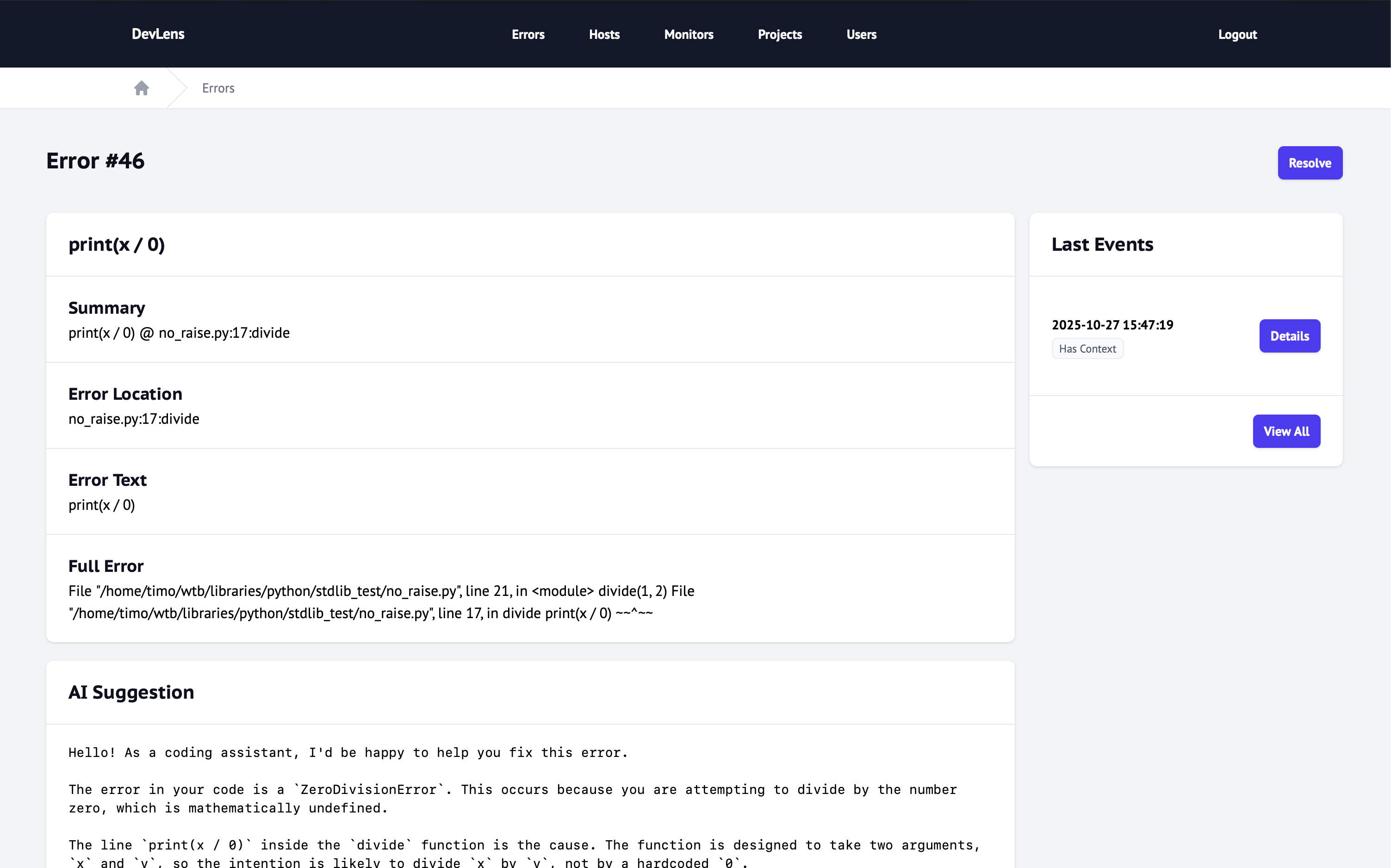Click the Resolve button for Error #46

point(1310,162)
